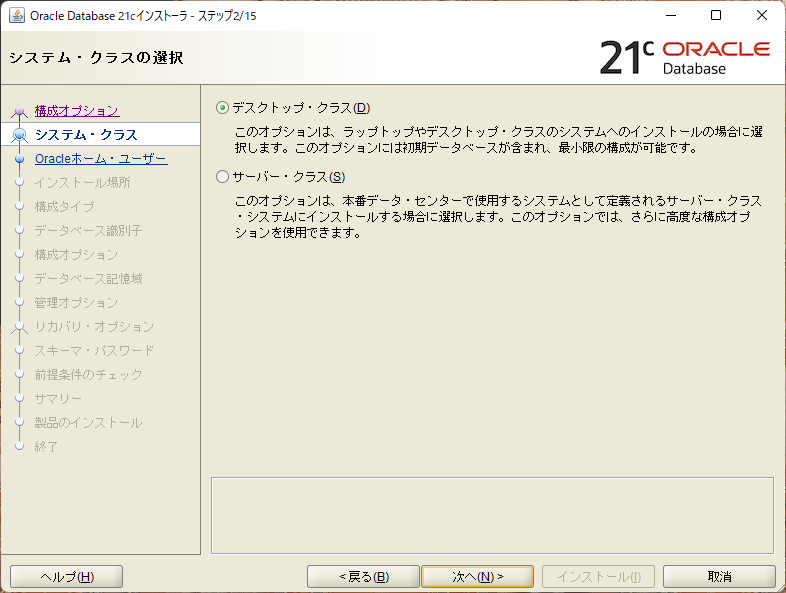
Task: Click the step marker icon beside 構成オプション link
Action: pyautogui.click(x=20, y=111)
